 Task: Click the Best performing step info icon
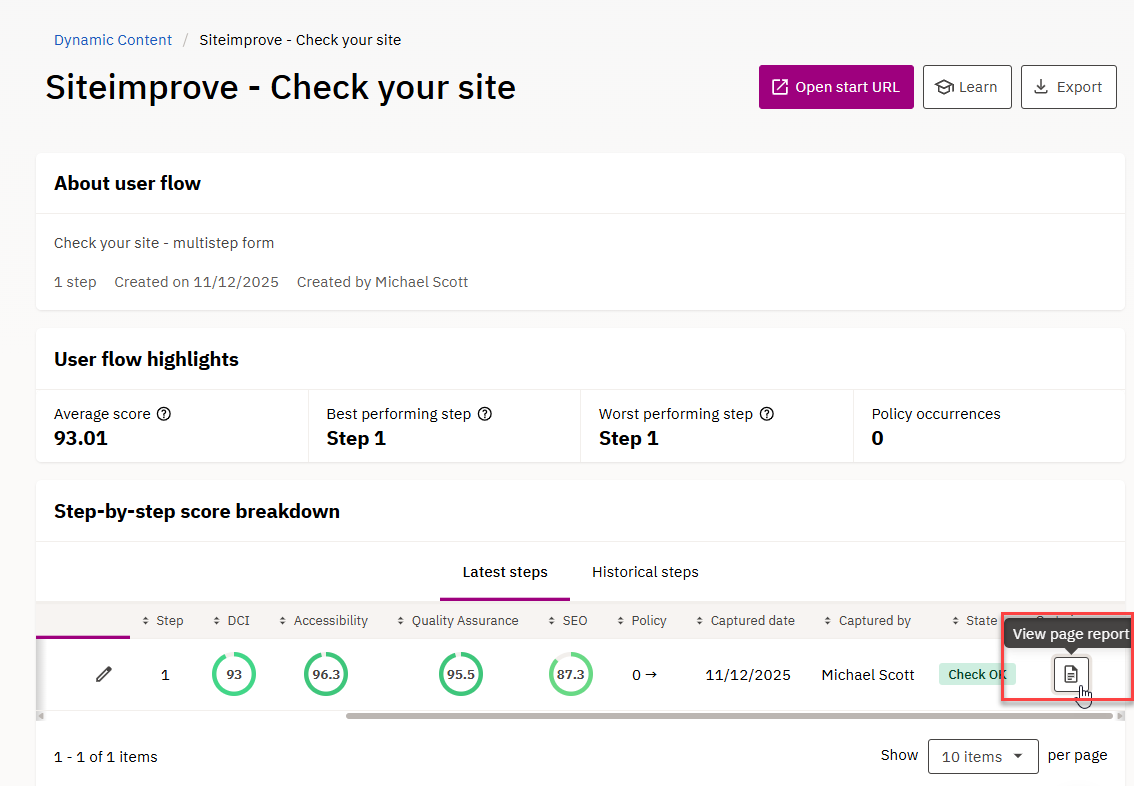pos(485,413)
